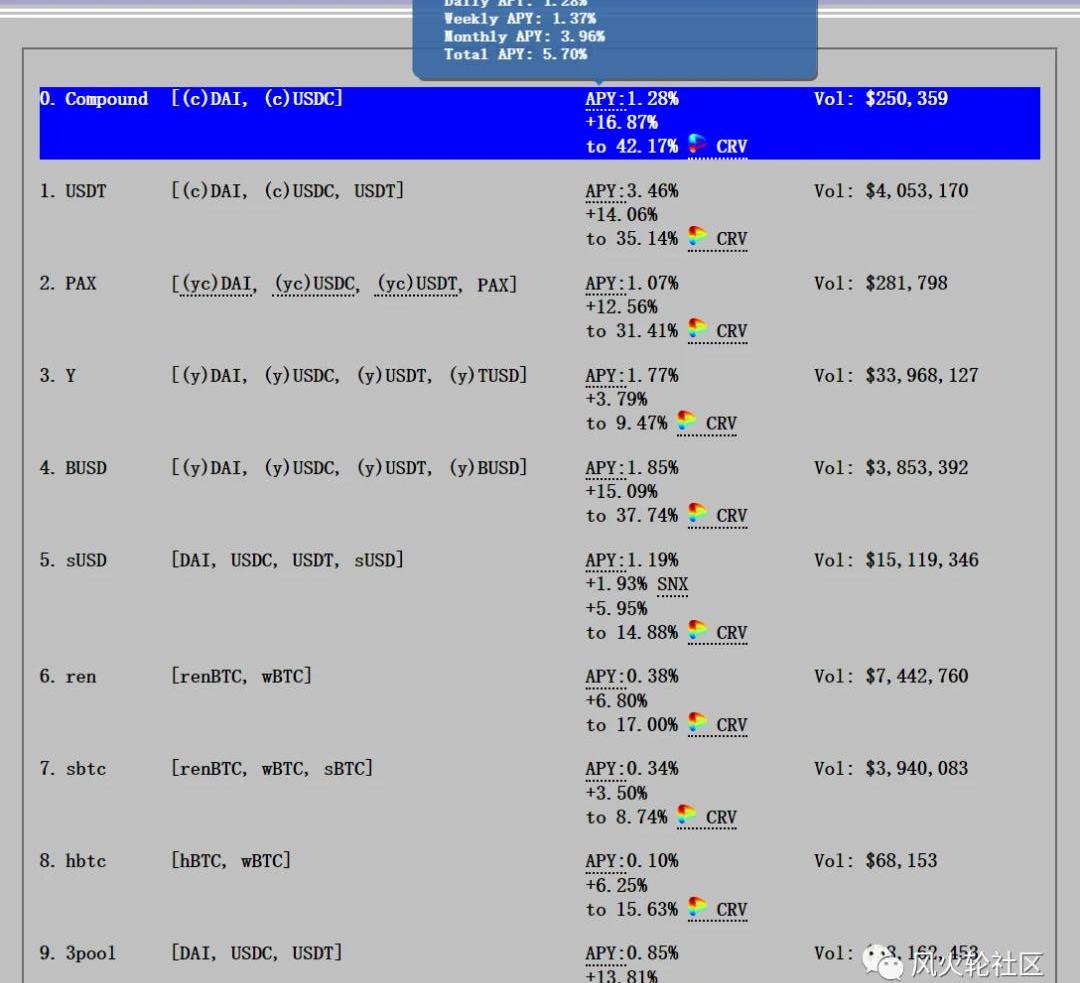The width and height of the screenshot is (1080, 983).
Task: Select the volume value $3,853,392
Action: pyautogui.click(x=917, y=468)
